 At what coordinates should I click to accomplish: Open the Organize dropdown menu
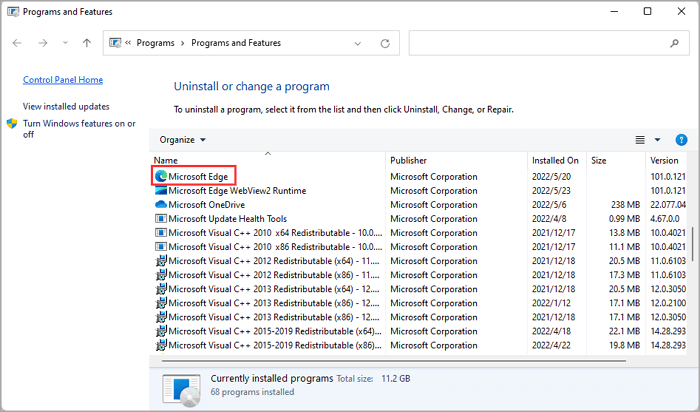pyautogui.click(x=182, y=140)
